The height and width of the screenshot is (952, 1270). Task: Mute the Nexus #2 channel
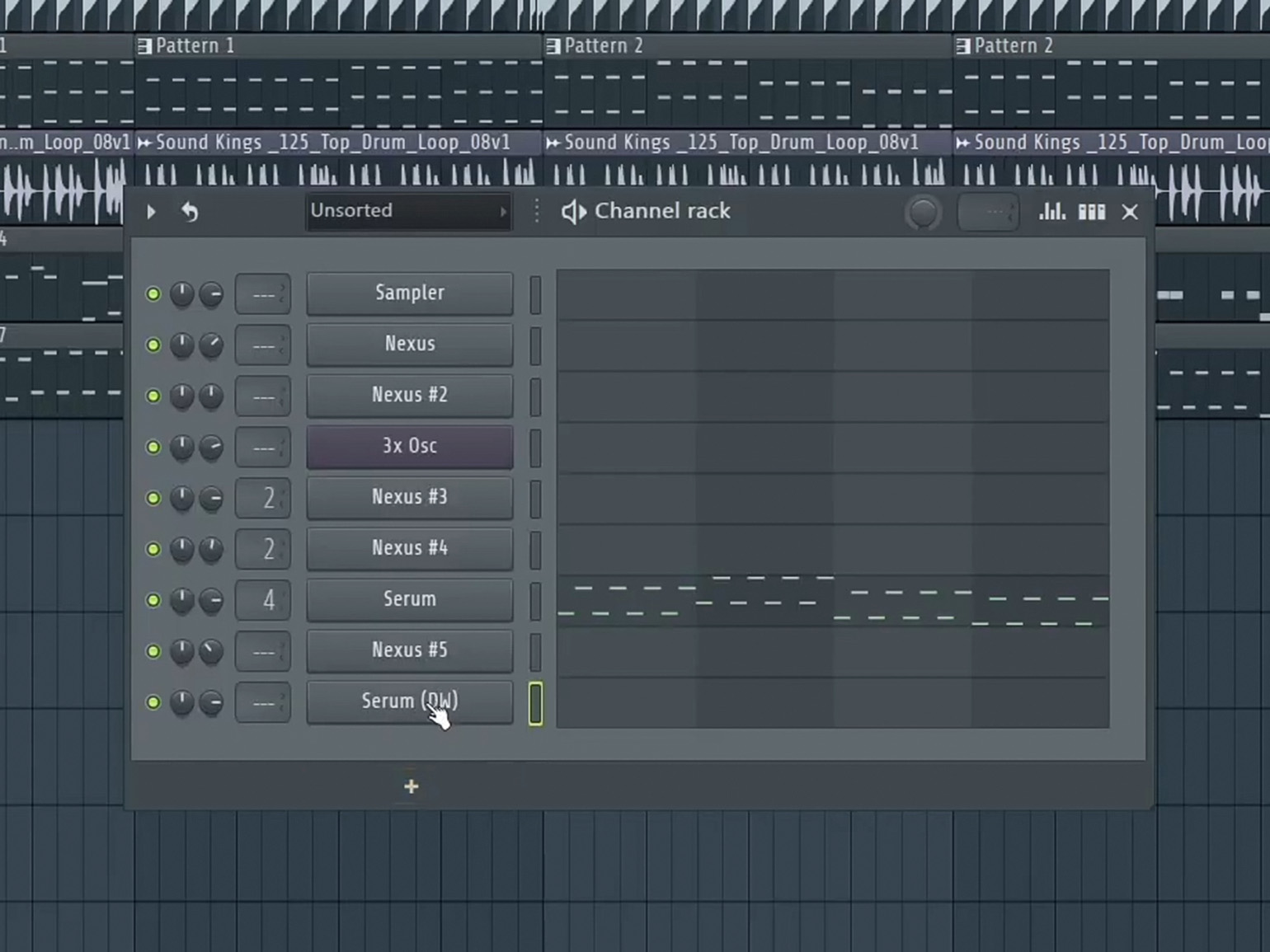(153, 396)
